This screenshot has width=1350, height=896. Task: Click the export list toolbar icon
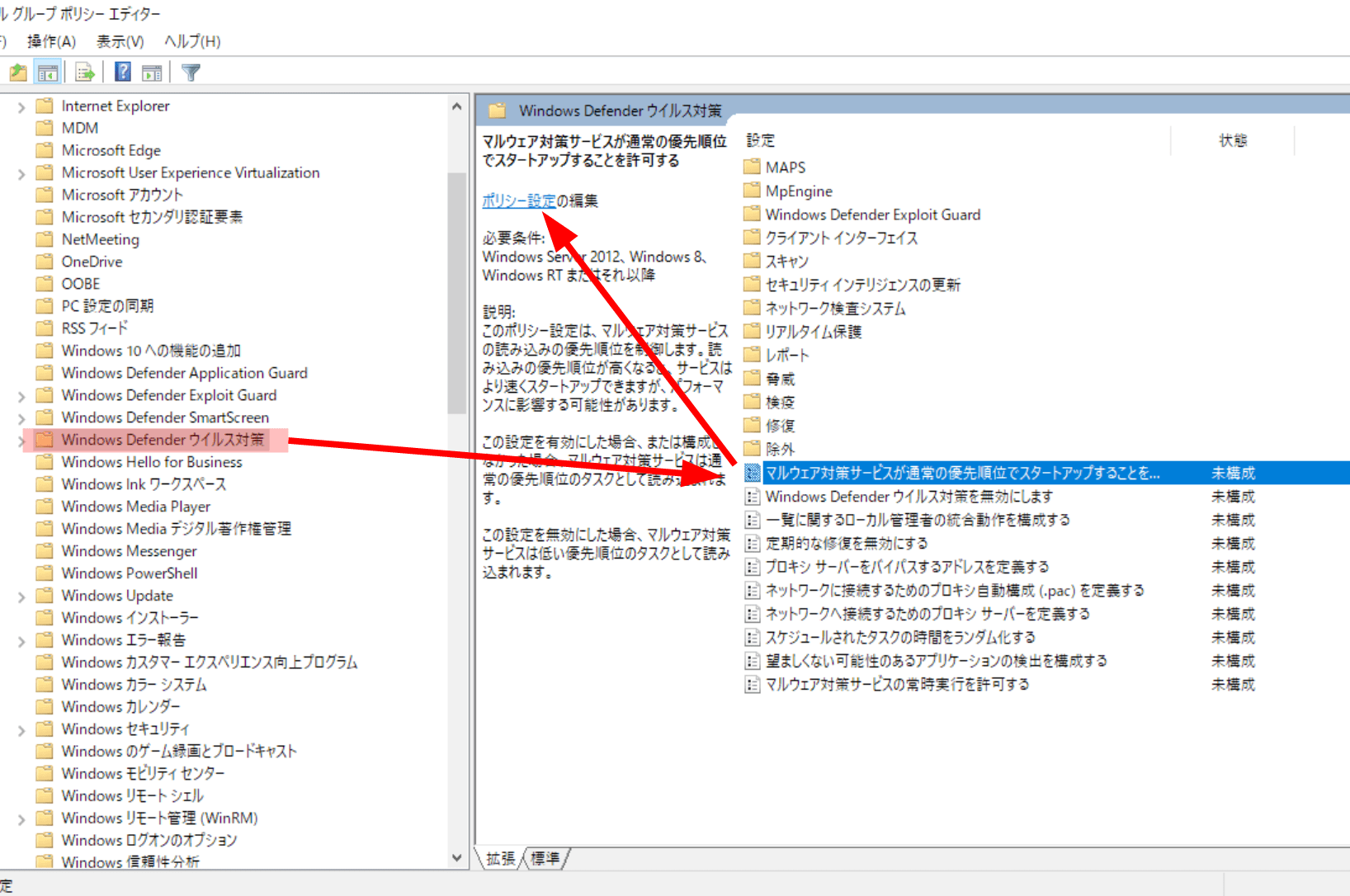[x=85, y=73]
